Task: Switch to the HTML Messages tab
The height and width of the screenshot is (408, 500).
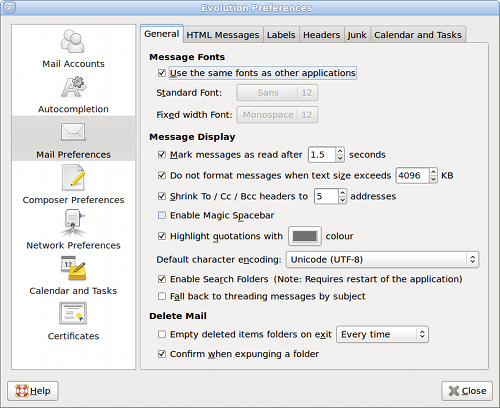Action: (x=223, y=35)
